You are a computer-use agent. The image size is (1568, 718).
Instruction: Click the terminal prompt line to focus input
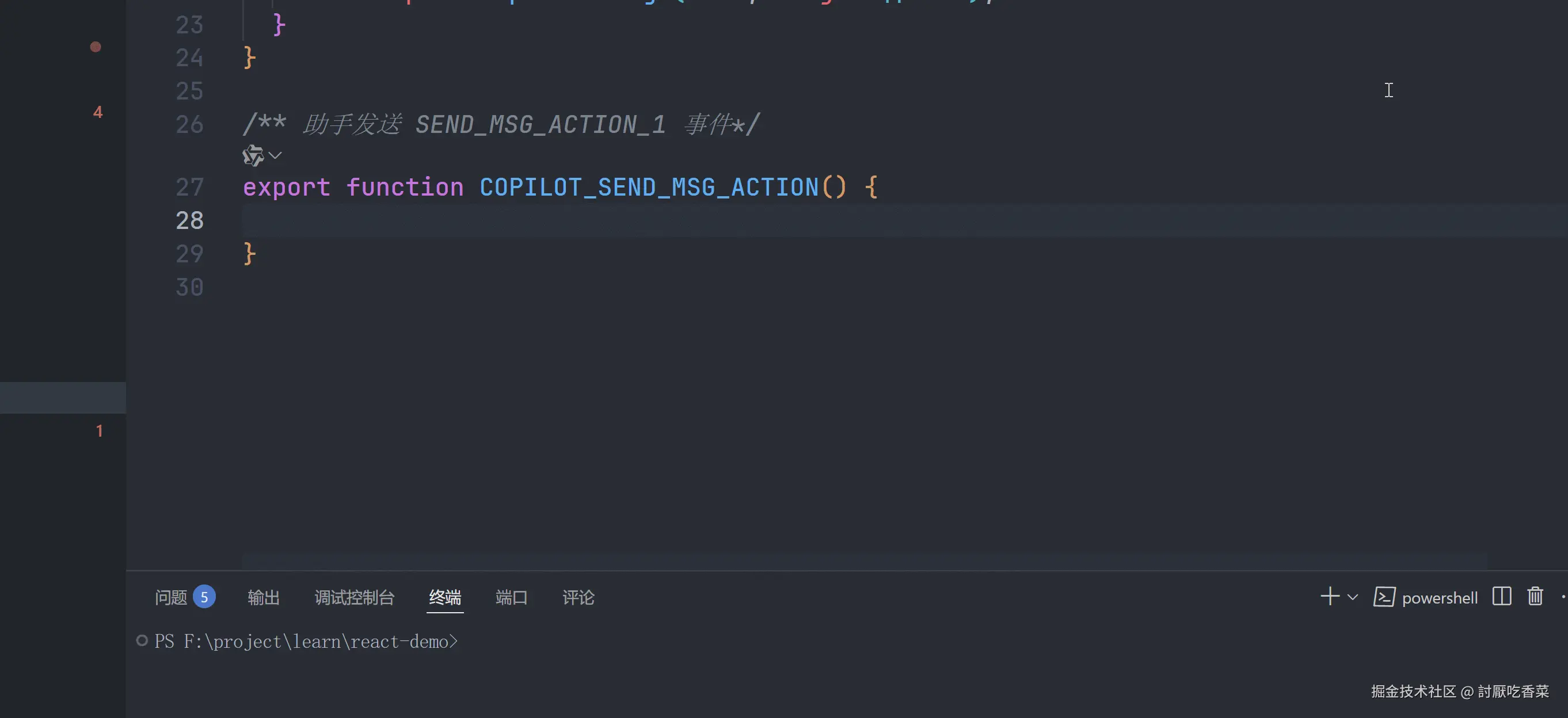point(548,641)
